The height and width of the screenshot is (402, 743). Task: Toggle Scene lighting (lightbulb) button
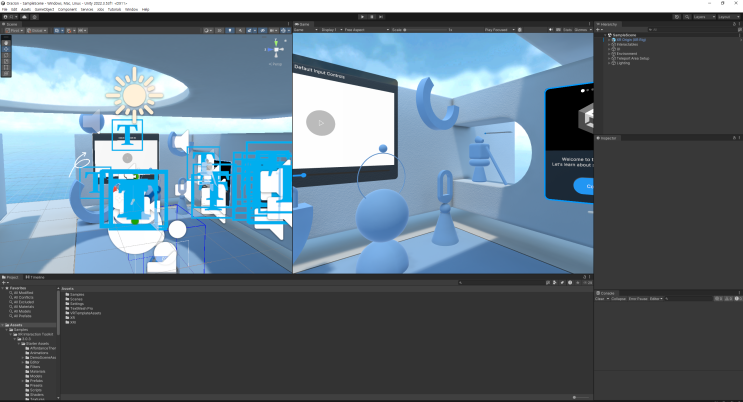[x=230, y=30]
